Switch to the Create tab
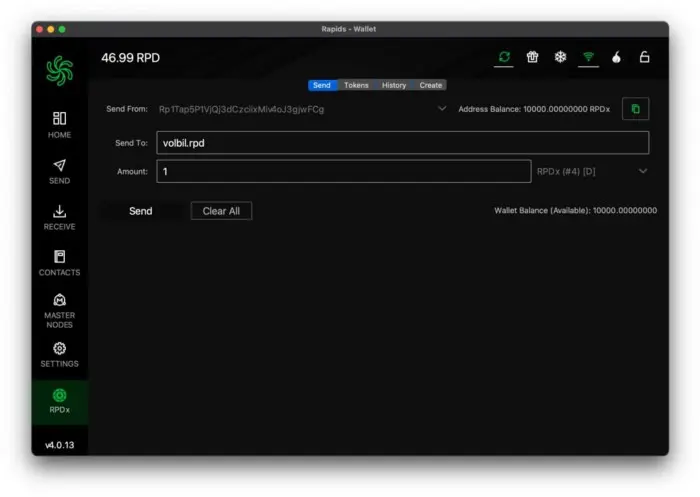Viewport: 700px width, 497px height. click(x=430, y=85)
